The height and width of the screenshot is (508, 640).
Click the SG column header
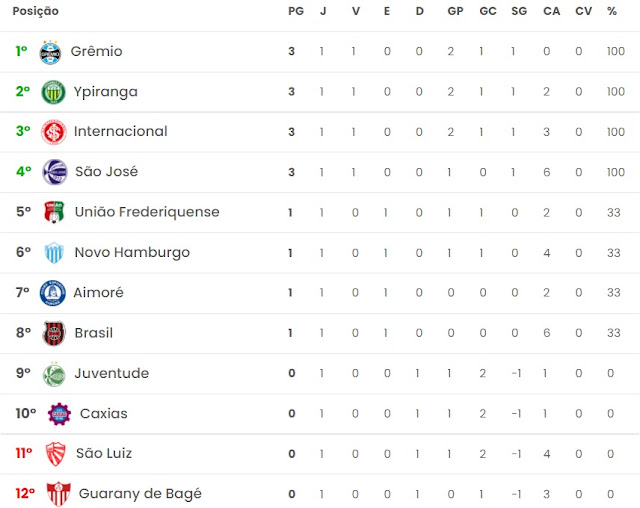click(x=519, y=11)
